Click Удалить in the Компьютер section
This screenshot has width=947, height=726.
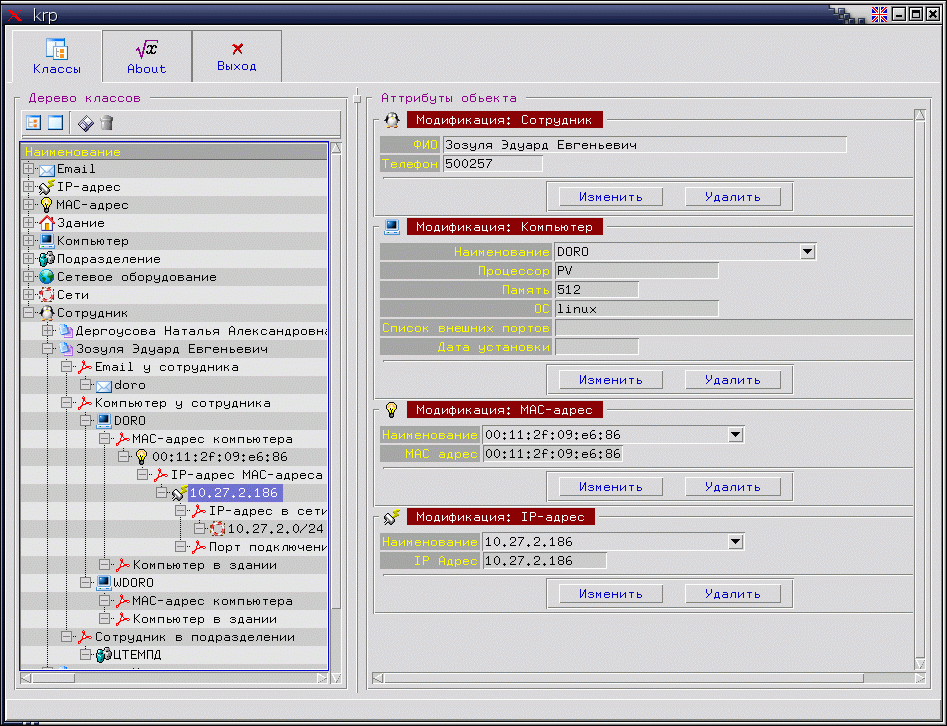(732, 380)
